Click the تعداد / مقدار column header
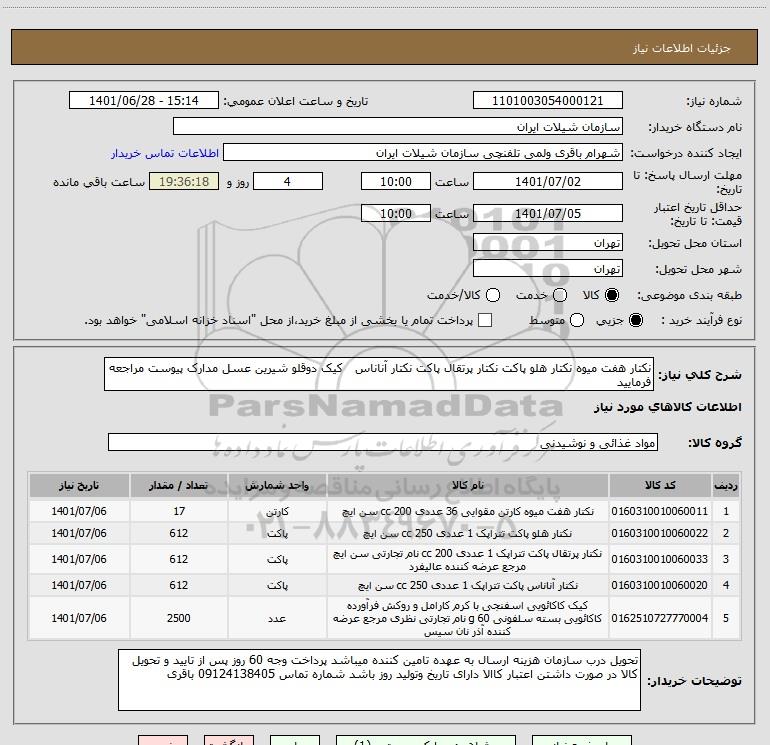Image resolution: width=770 pixels, height=745 pixels. (179, 485)
